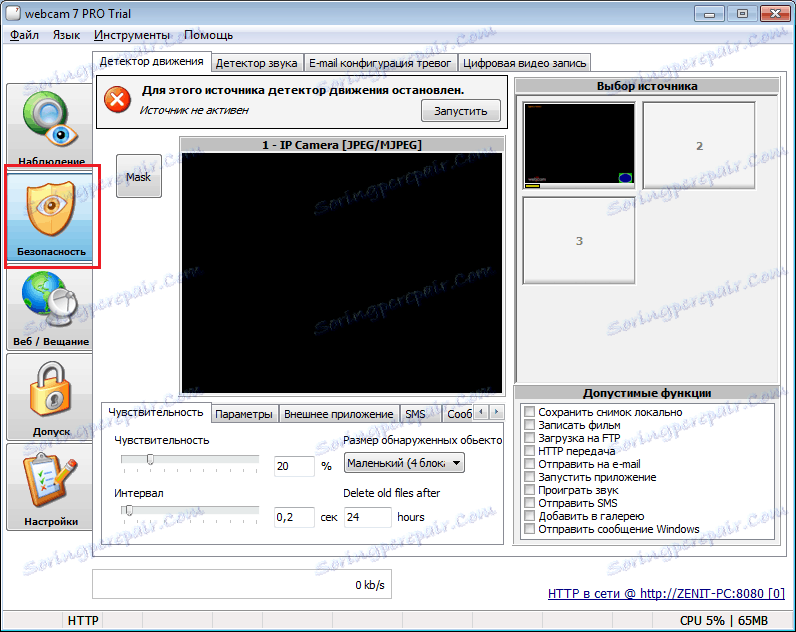Click the IP Camera video preview area
The width and height of the screenshot is (796, 632).
tap(342, 273)
